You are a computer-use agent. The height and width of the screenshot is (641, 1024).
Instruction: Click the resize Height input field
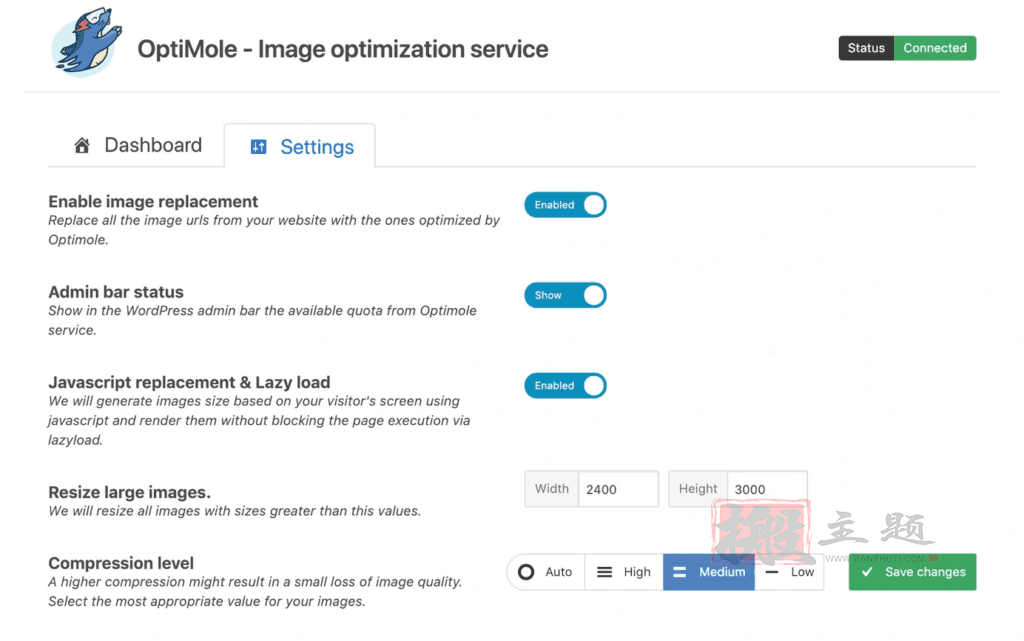(x=767, y=489)
